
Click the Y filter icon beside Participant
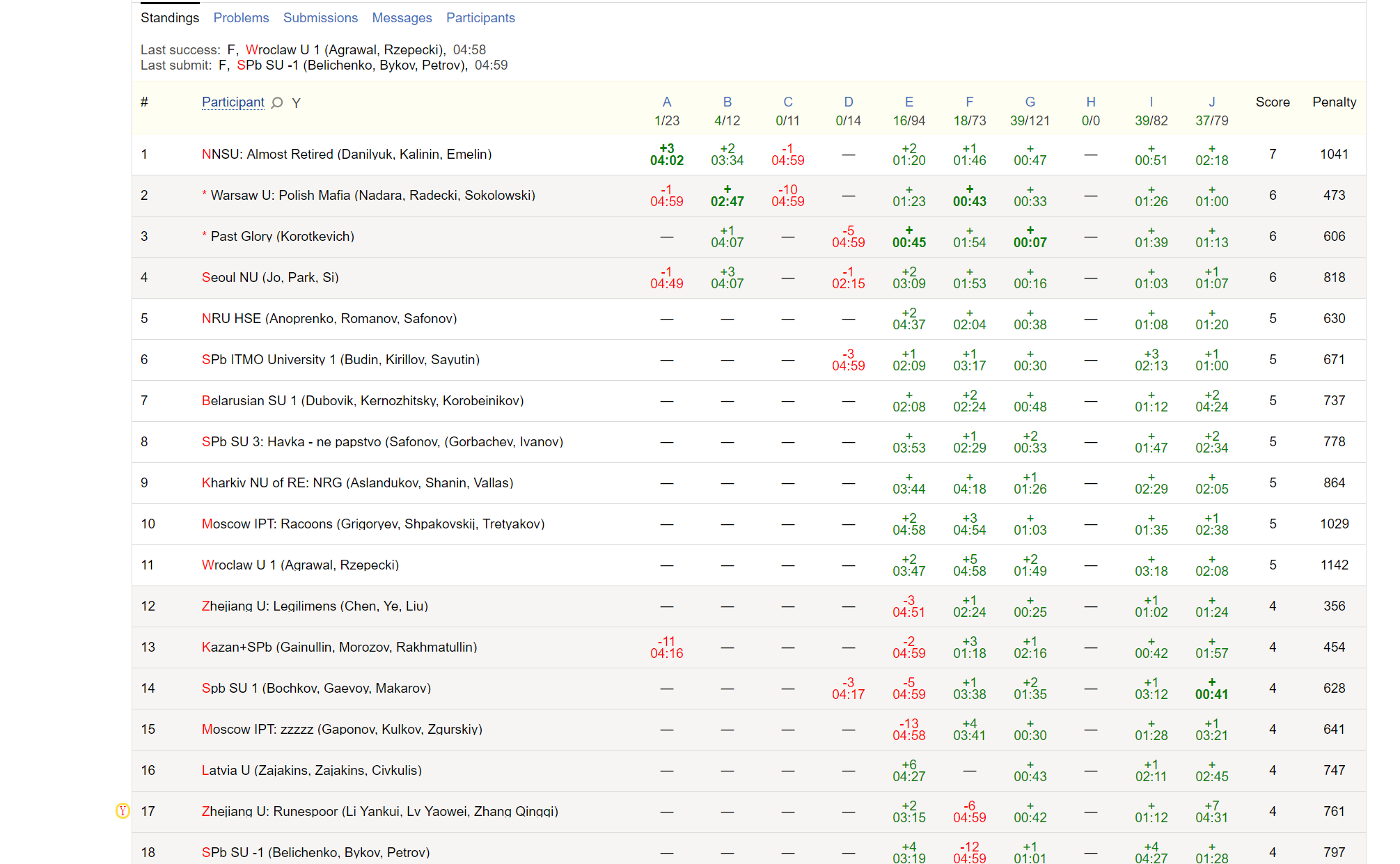coord(296,103)
